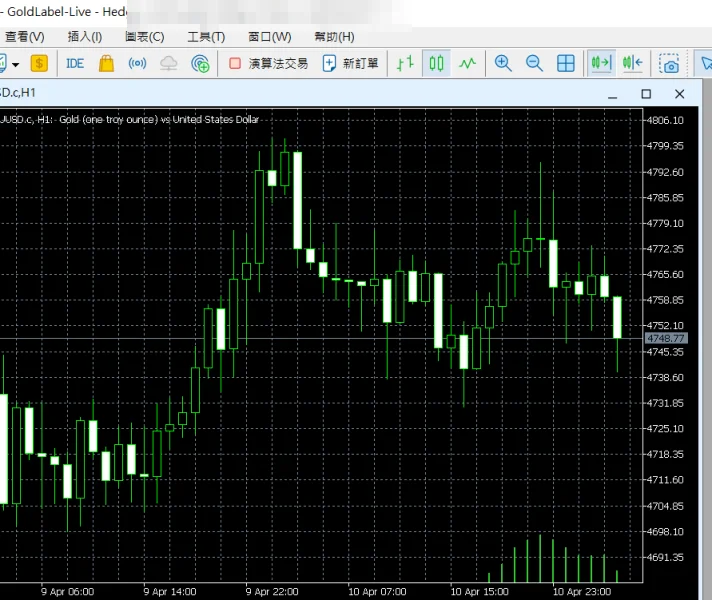The image size is (712, 600).
Task: Click the gold dollar sign icon
Action: [x=39, y=63]
